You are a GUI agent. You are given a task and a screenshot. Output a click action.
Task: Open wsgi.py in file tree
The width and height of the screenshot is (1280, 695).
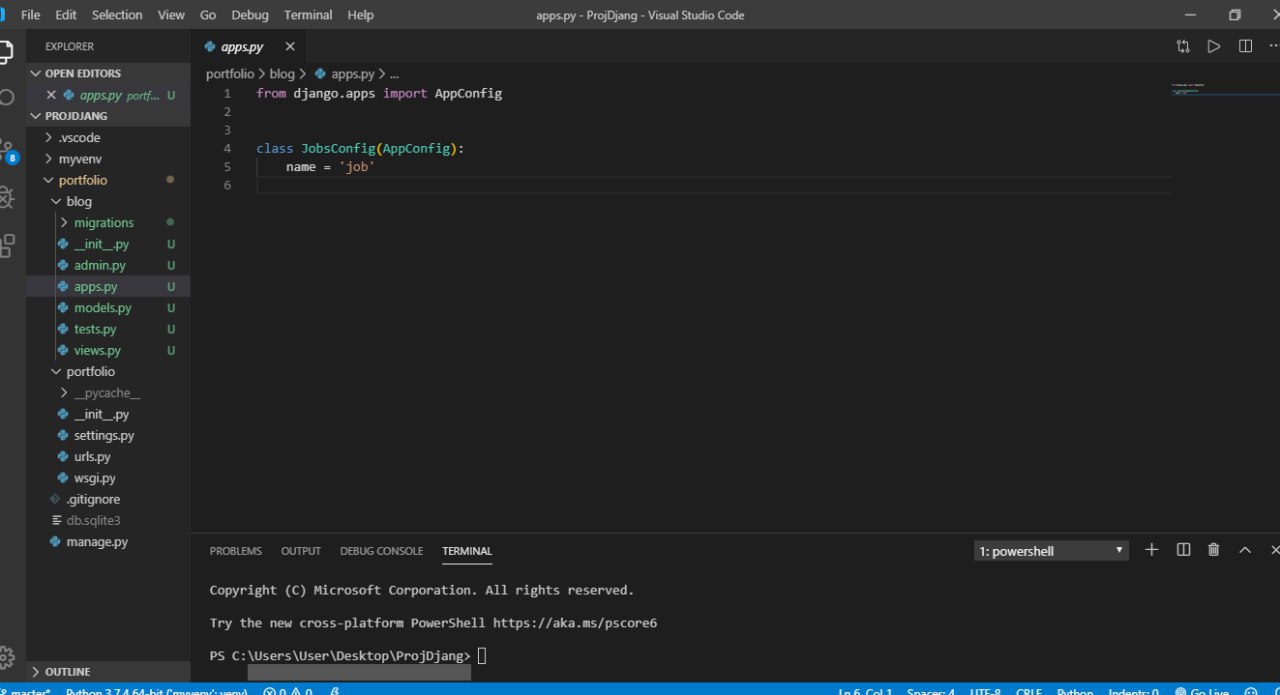(x=95, y=478)
